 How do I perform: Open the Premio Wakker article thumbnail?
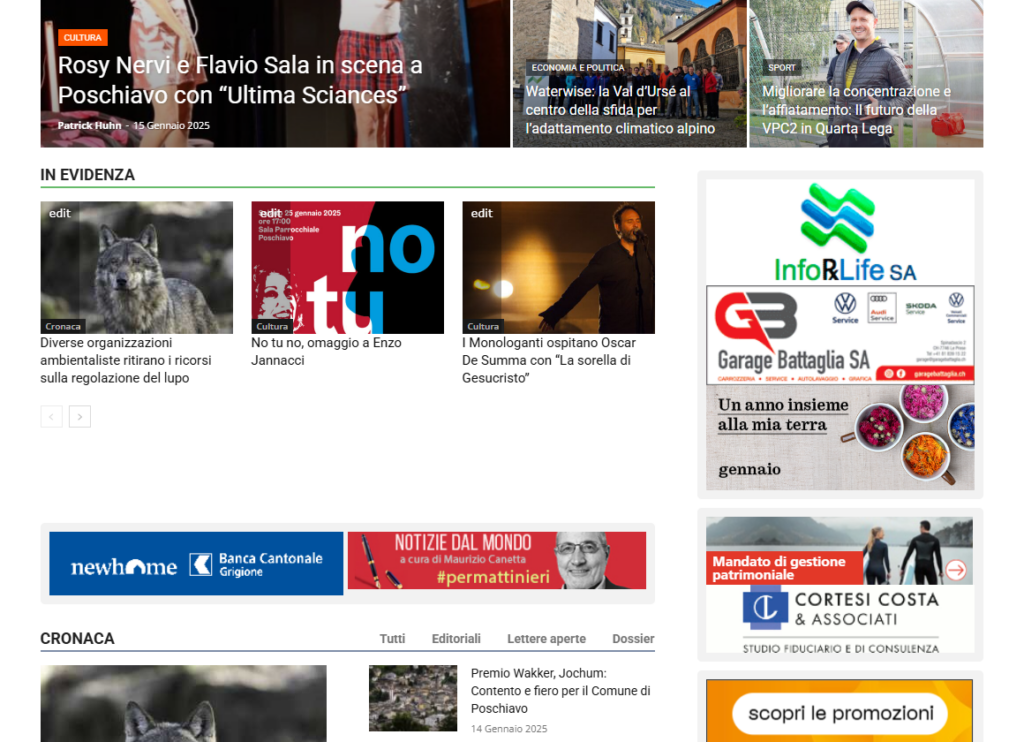pyautogui.click(x=412, y=698)
